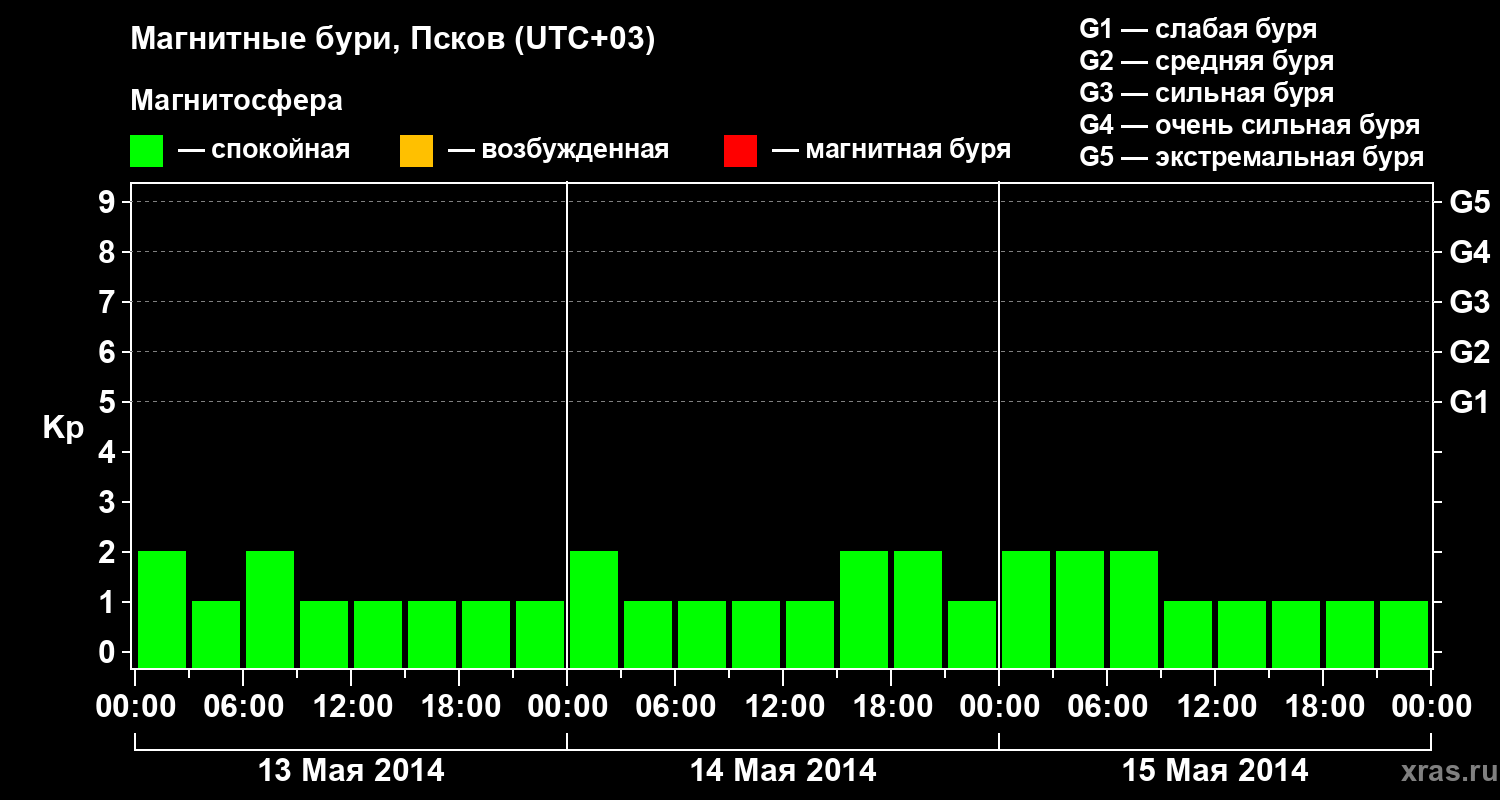The width and height of the screenshot is (1500, 800).
Task: Click the 18:00 bar on 14 Мая
Action: [x=918, y=609]
